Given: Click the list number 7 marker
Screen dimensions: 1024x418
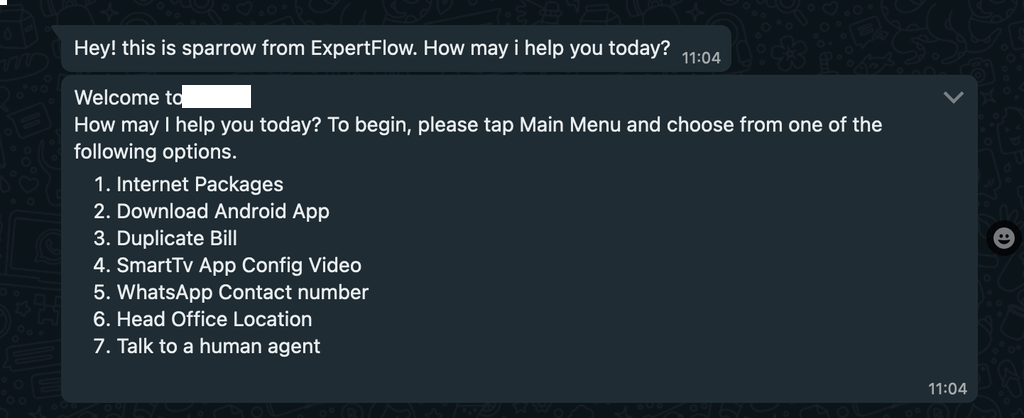Looking at the screenshot, I should (100, 346).
